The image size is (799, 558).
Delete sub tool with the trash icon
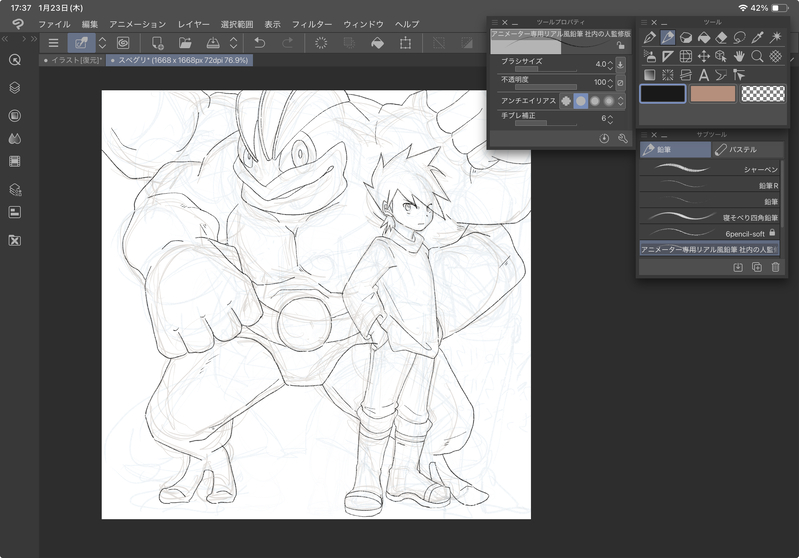coord(775,267)
